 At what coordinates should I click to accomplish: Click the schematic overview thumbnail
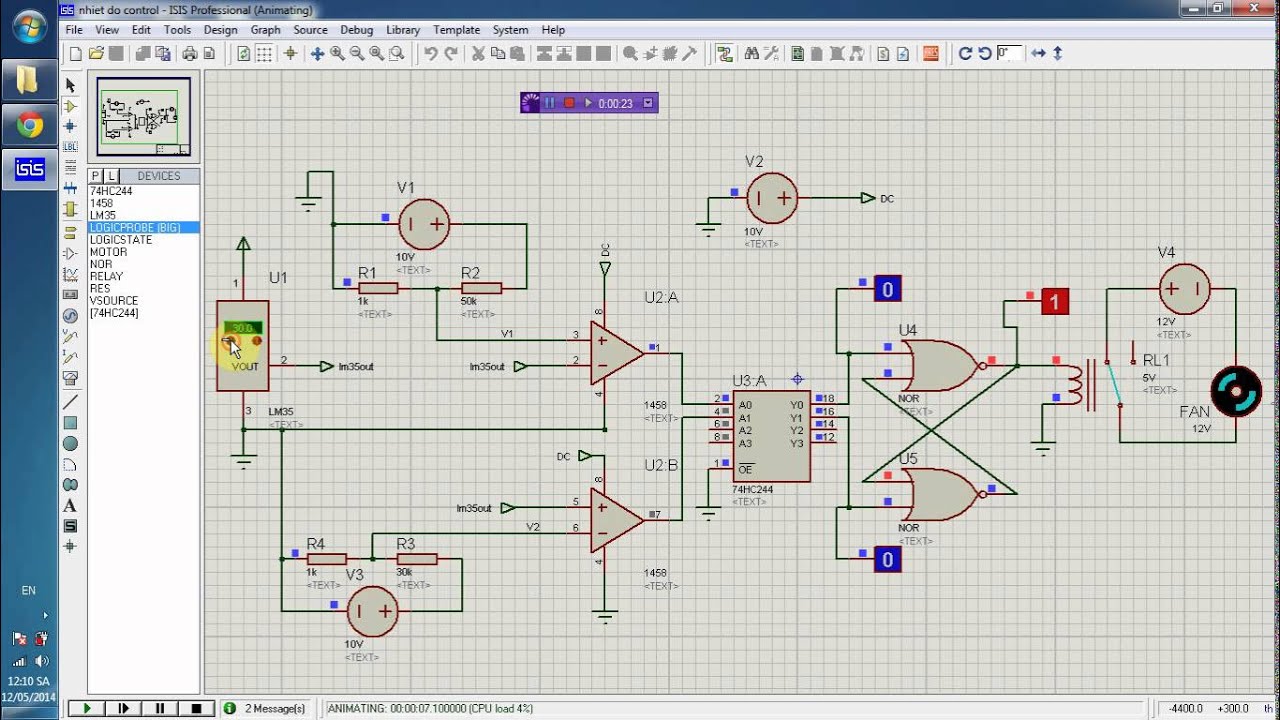coord(145,117)
